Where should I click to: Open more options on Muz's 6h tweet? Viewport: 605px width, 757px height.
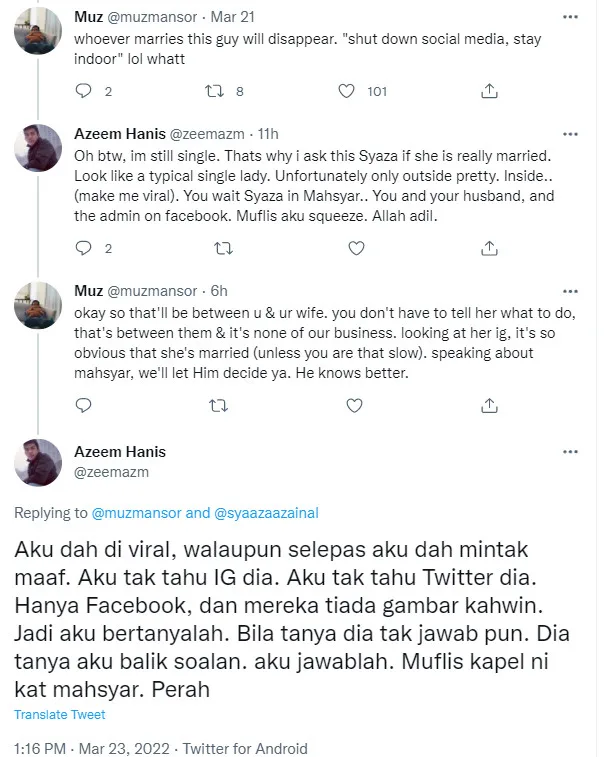click(x=569, y=290)
